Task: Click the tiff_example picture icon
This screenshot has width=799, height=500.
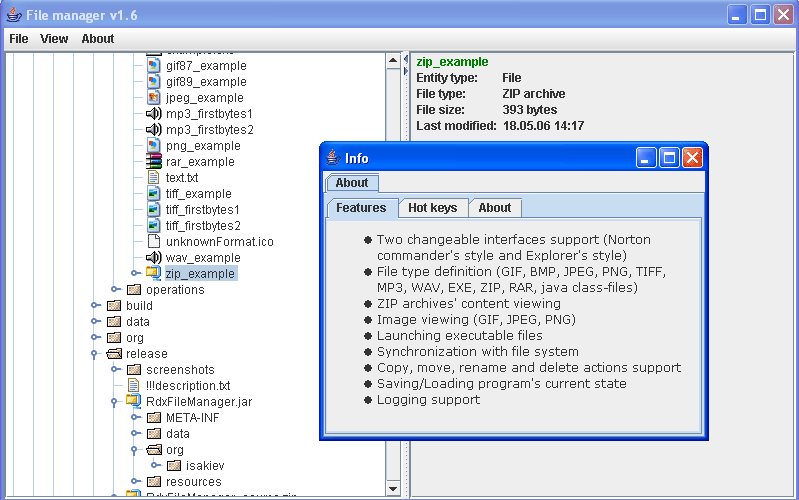Action: coord(153,193)
